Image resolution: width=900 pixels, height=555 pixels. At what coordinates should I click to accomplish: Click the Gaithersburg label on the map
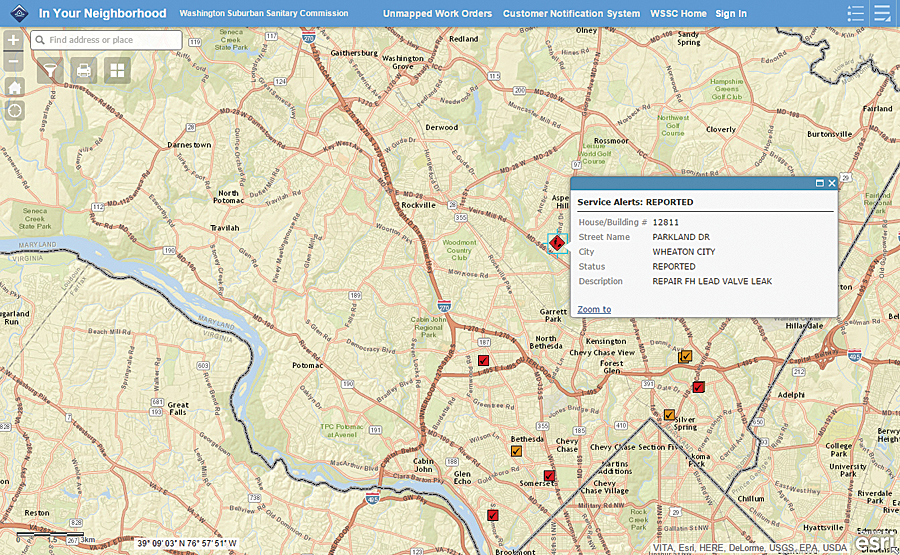coord(354,53)
